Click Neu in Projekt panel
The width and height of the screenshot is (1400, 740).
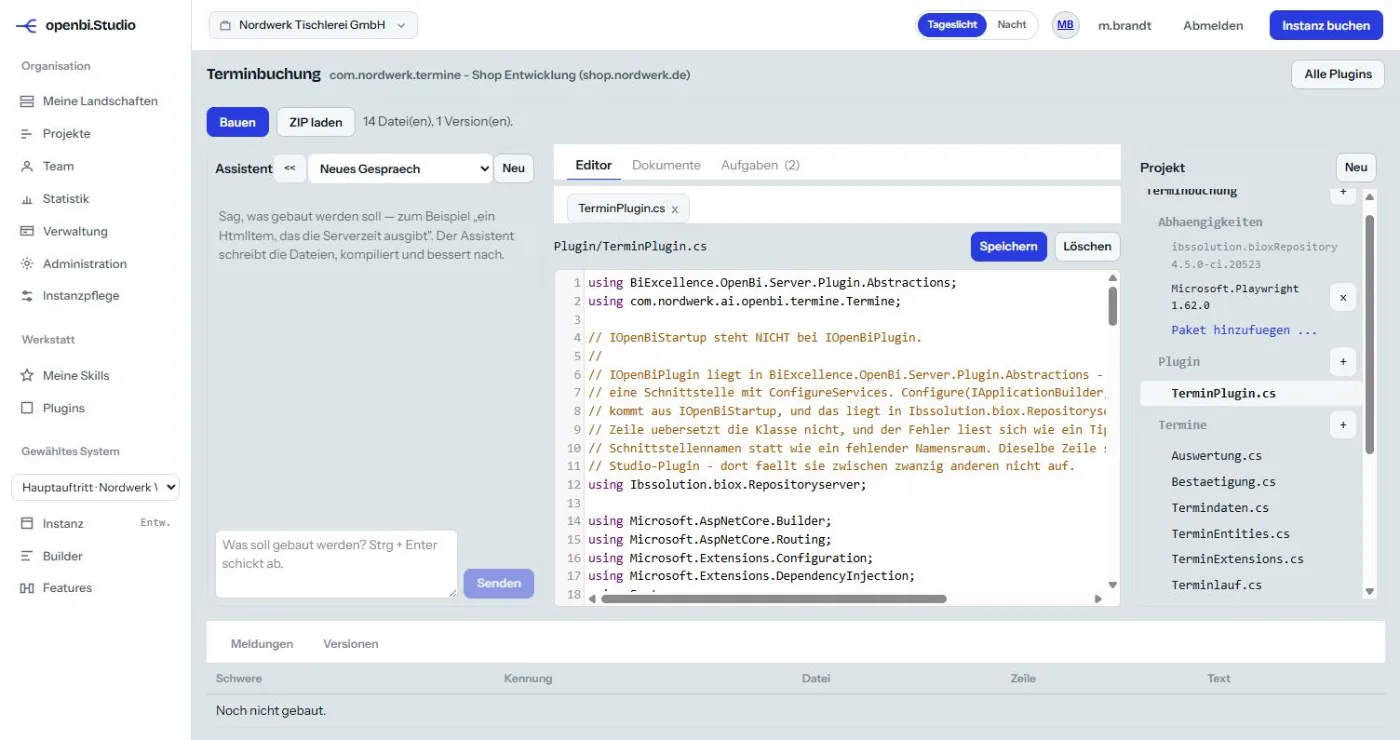1356,168
